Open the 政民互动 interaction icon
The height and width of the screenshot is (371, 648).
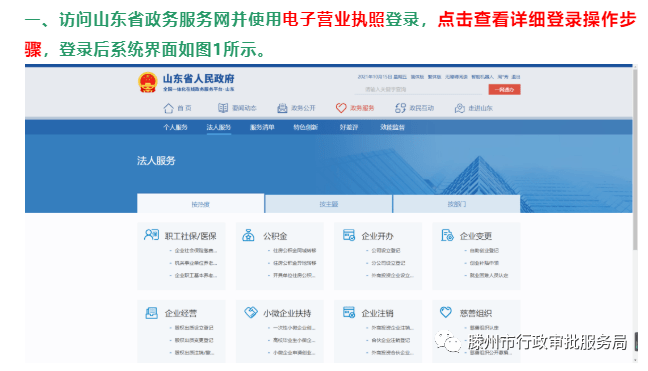[400, 108]
